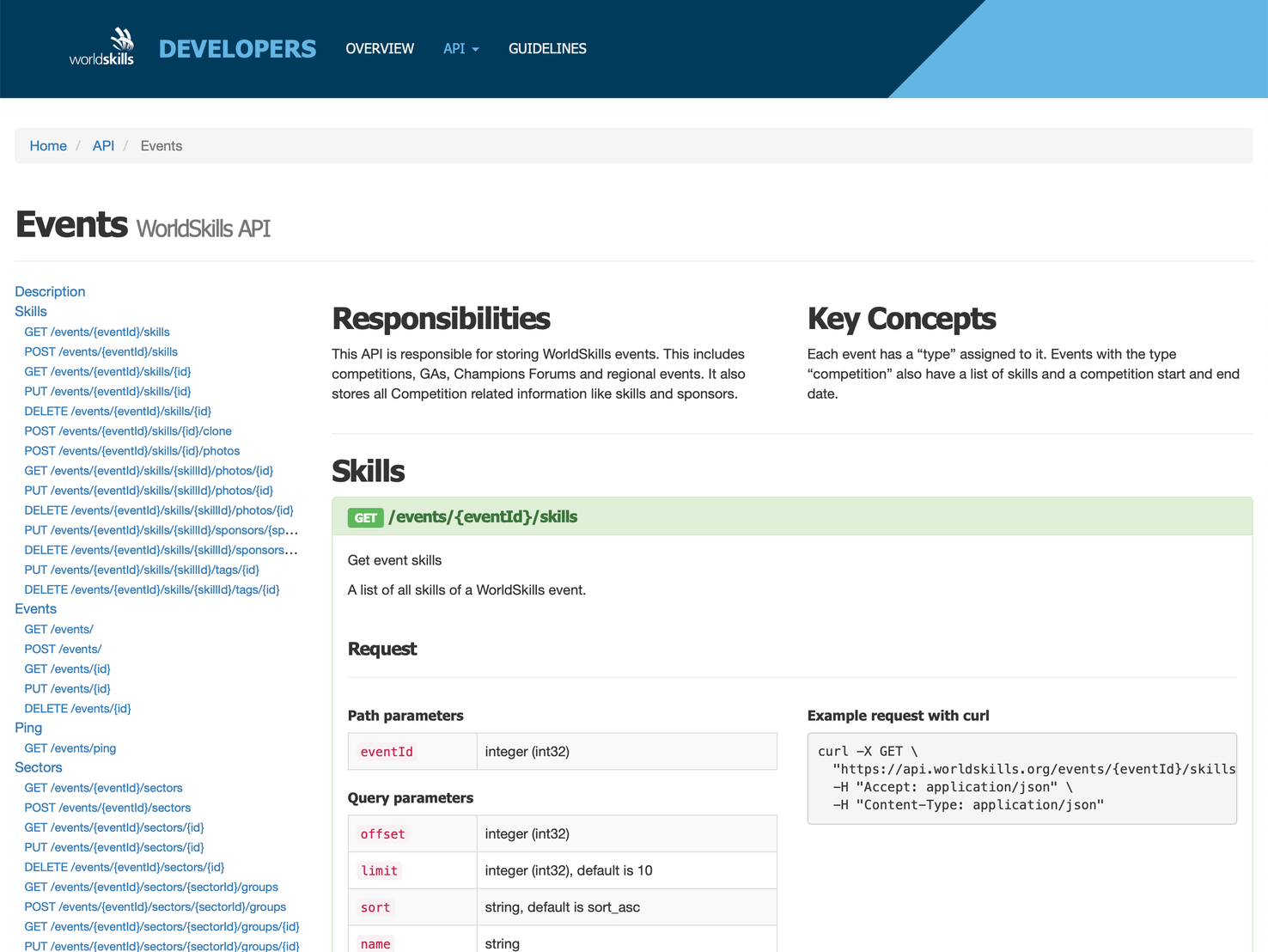Select the limit query parameter
Viewport: 1268px width, 952px height.
[x=379, y=870]
